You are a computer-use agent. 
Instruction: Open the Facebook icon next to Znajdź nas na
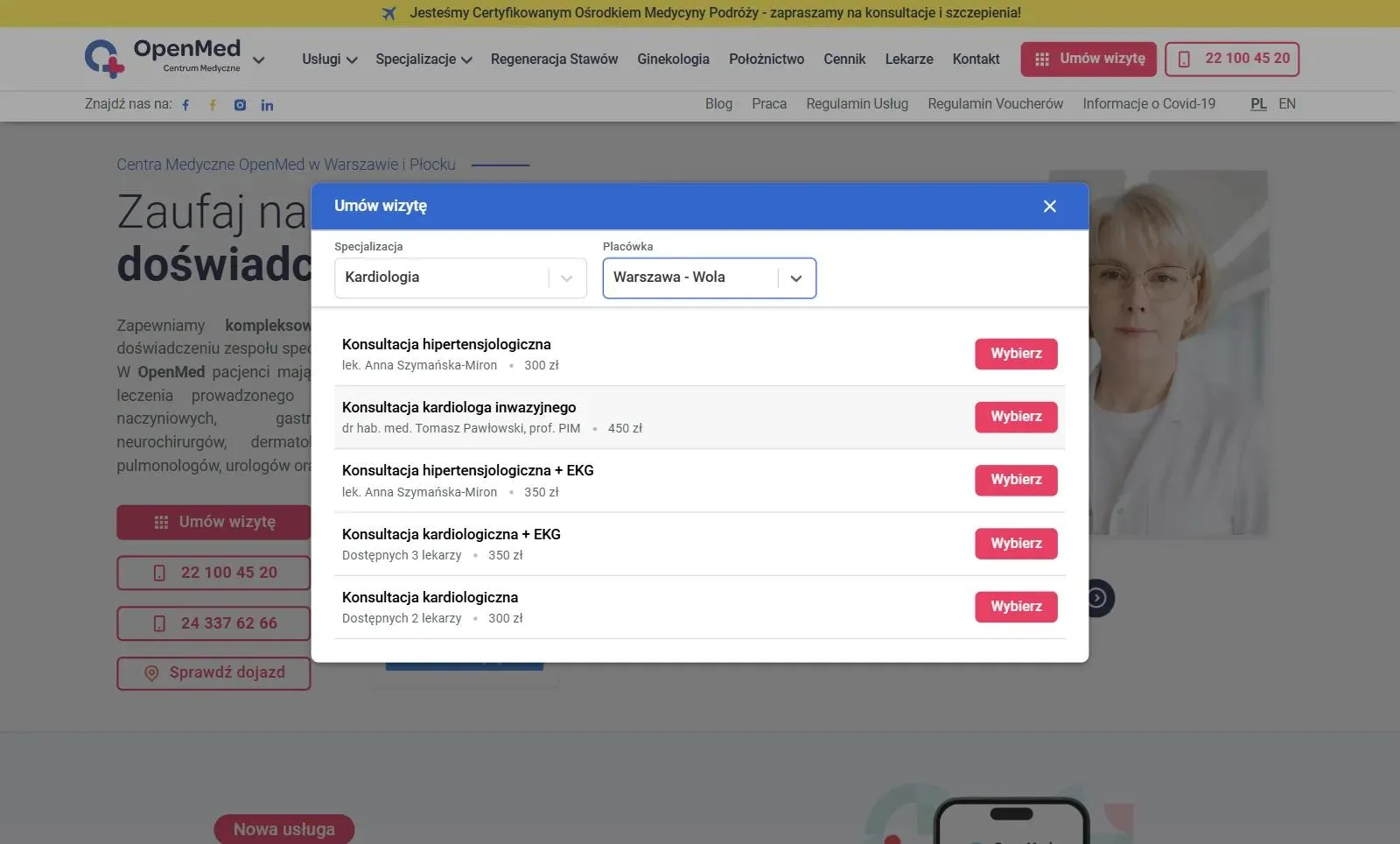click(x=185, y=105)
